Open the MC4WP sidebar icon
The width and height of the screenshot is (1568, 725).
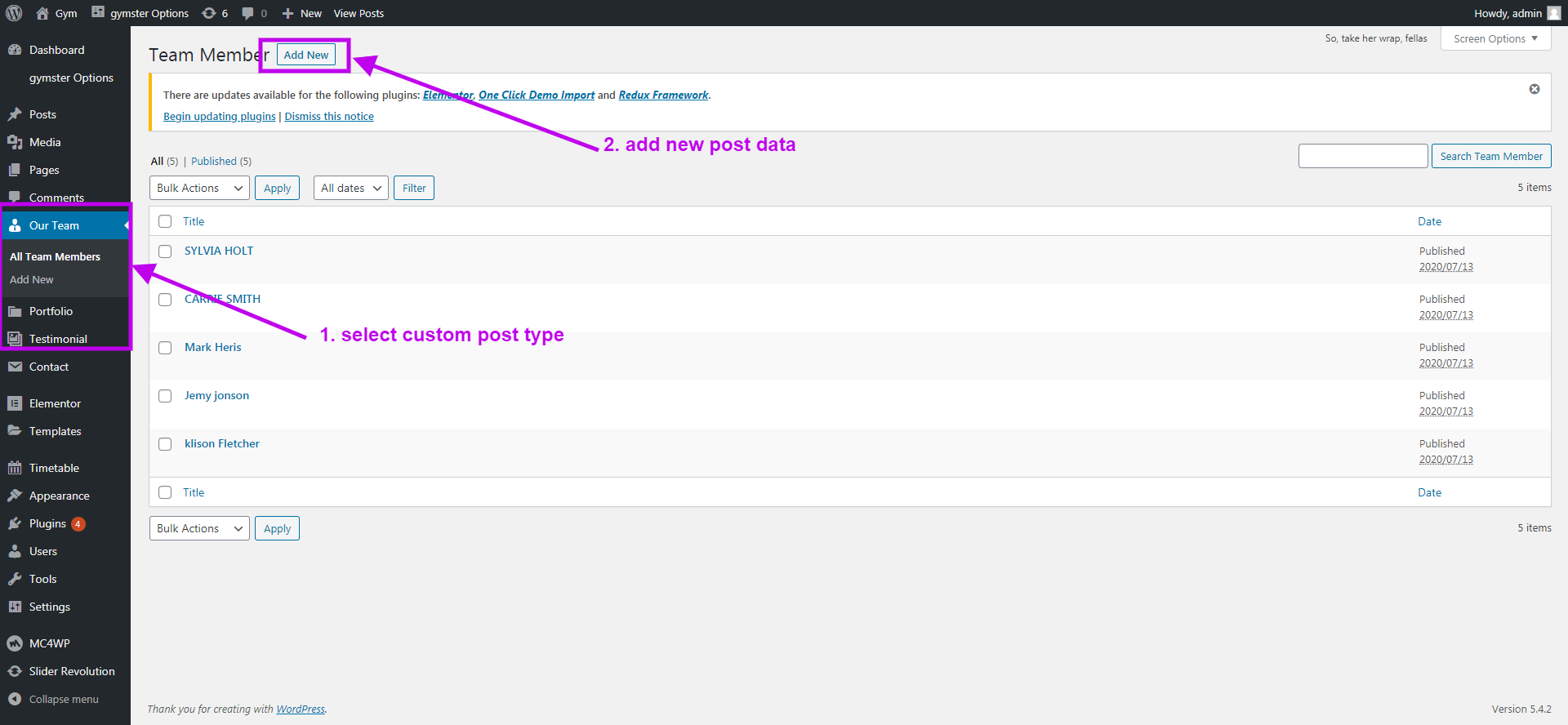(x=15, y=643)
